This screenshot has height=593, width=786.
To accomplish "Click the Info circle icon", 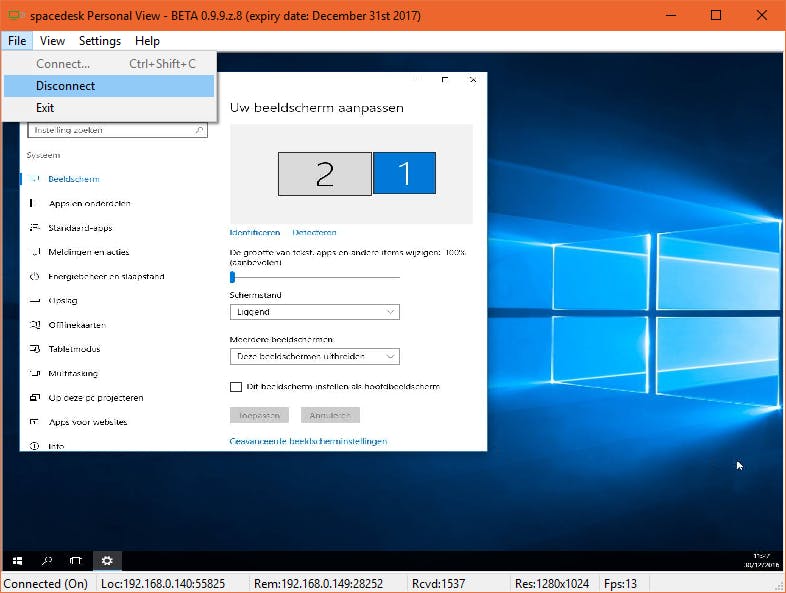I will (34, 446).
